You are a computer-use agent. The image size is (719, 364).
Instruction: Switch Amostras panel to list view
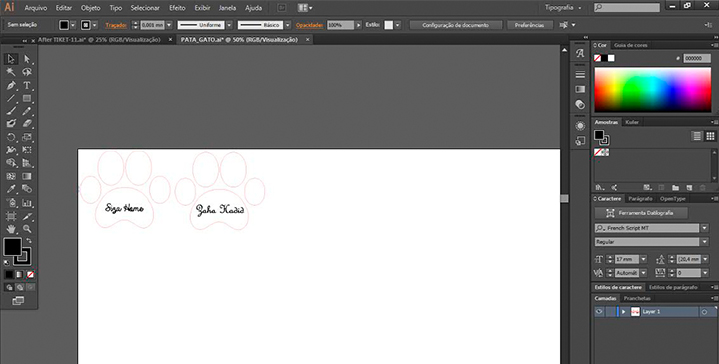[x=697, y=136]
